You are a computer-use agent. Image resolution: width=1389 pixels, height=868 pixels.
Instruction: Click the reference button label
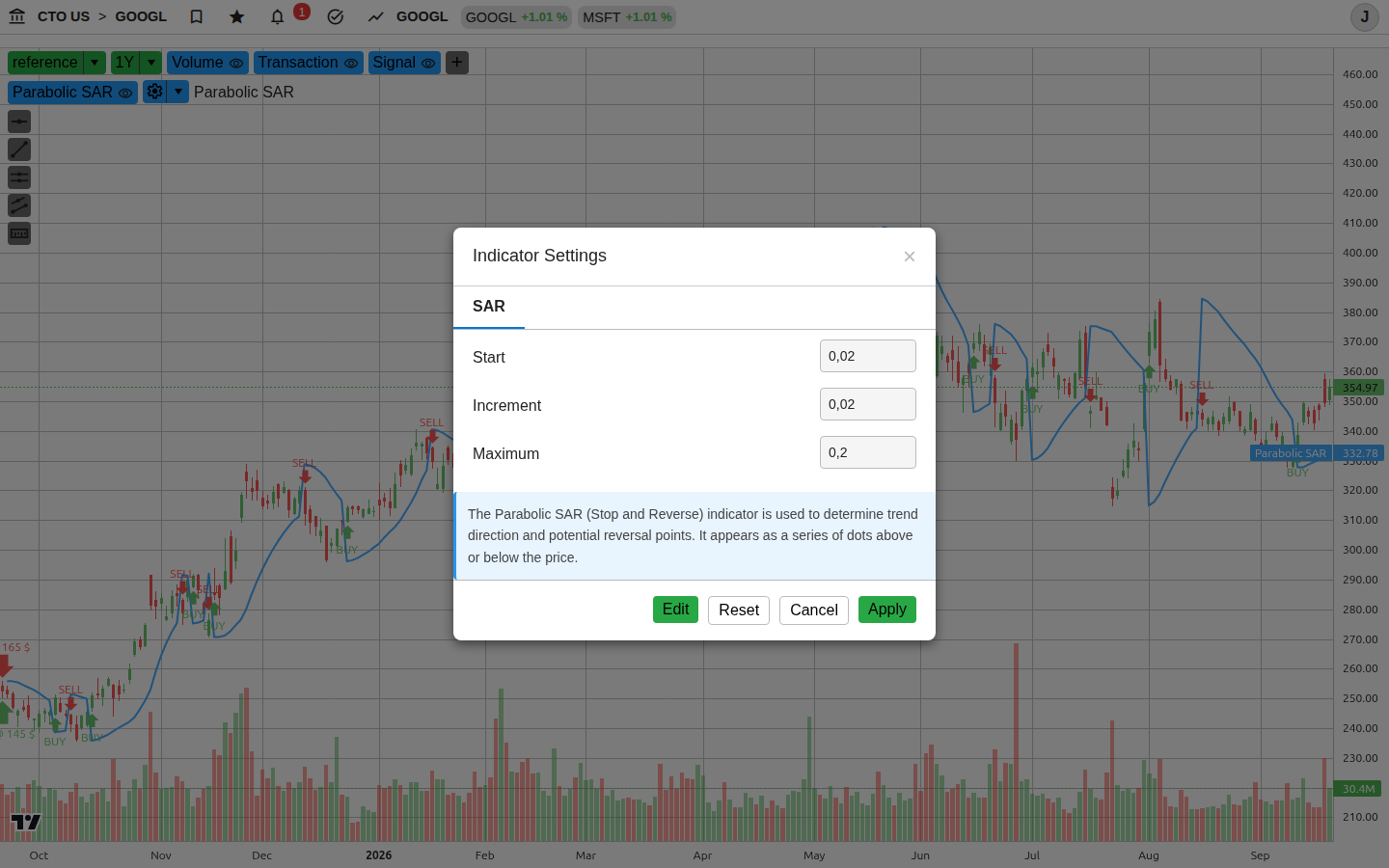pos(45,63)
